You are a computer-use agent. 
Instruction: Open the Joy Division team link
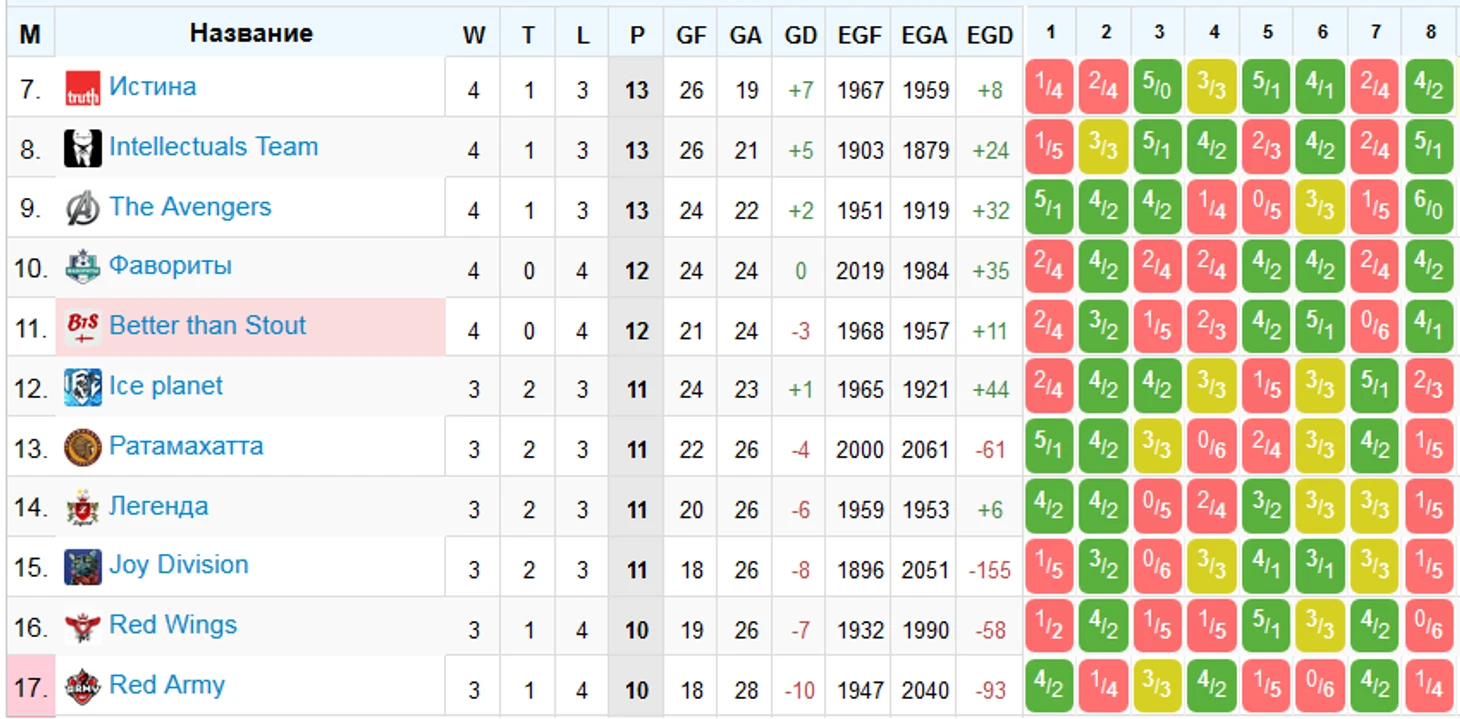179,565
